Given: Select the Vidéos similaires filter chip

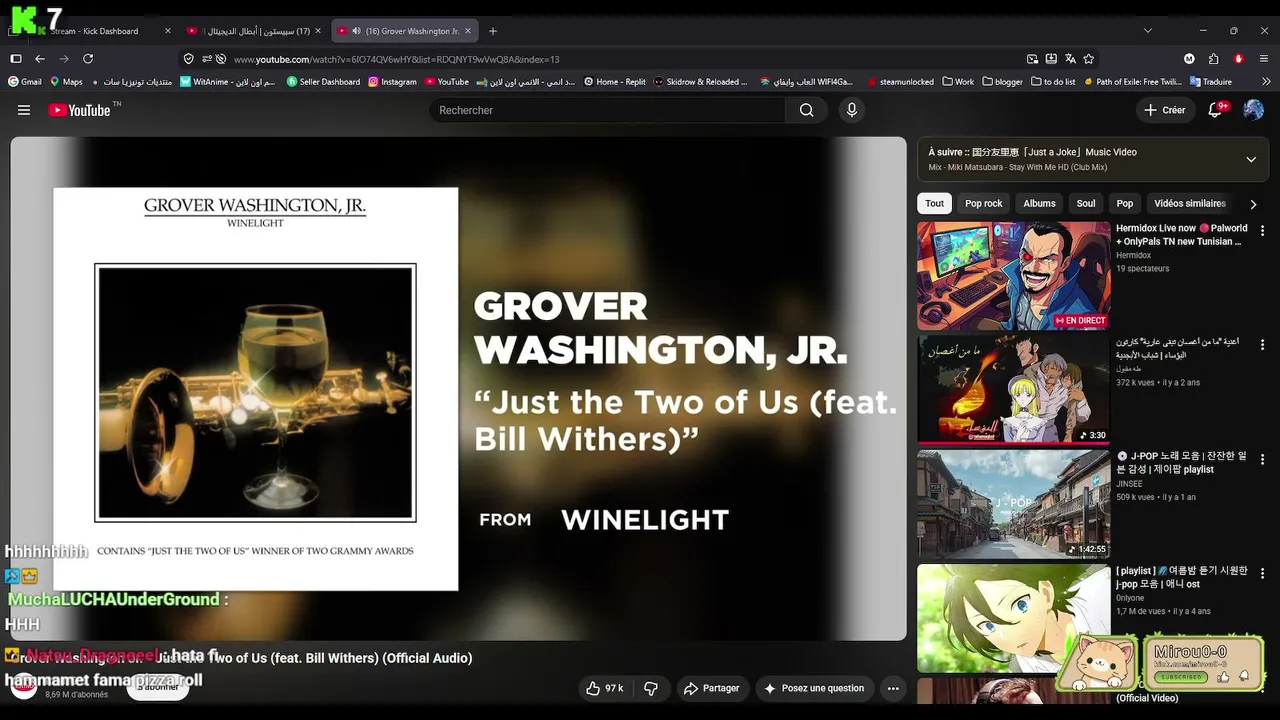Looking at the screenshot, I should pos(1190,204).
